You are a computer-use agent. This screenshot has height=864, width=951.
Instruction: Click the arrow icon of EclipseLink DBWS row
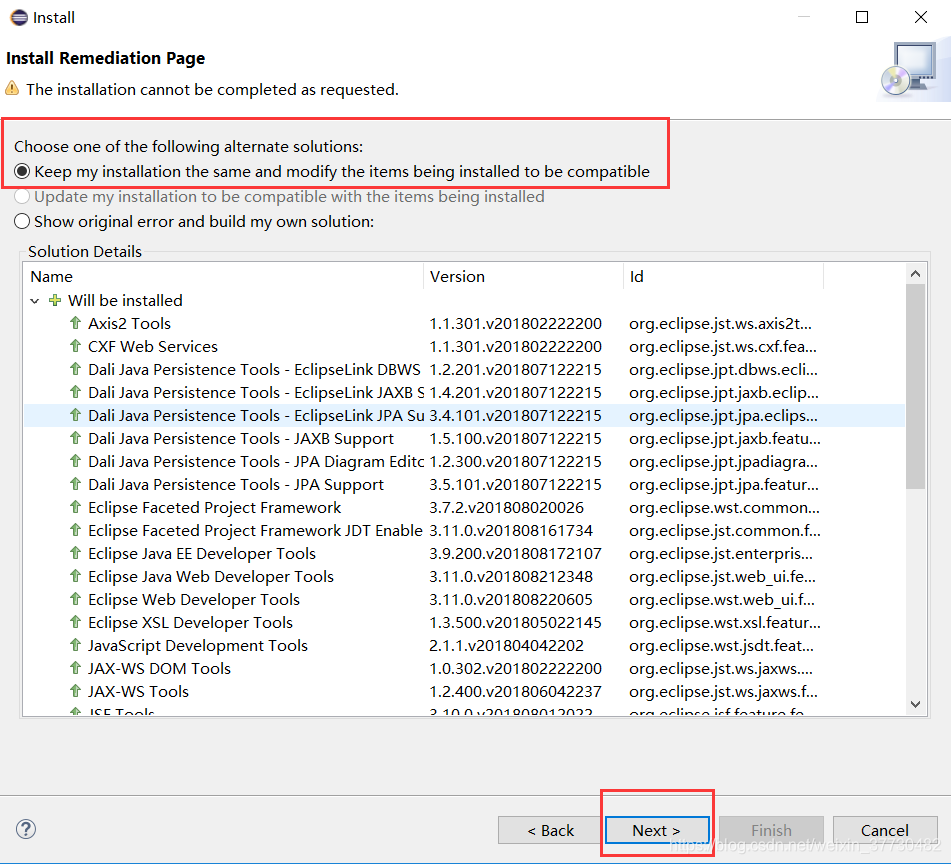coord(75,369)
